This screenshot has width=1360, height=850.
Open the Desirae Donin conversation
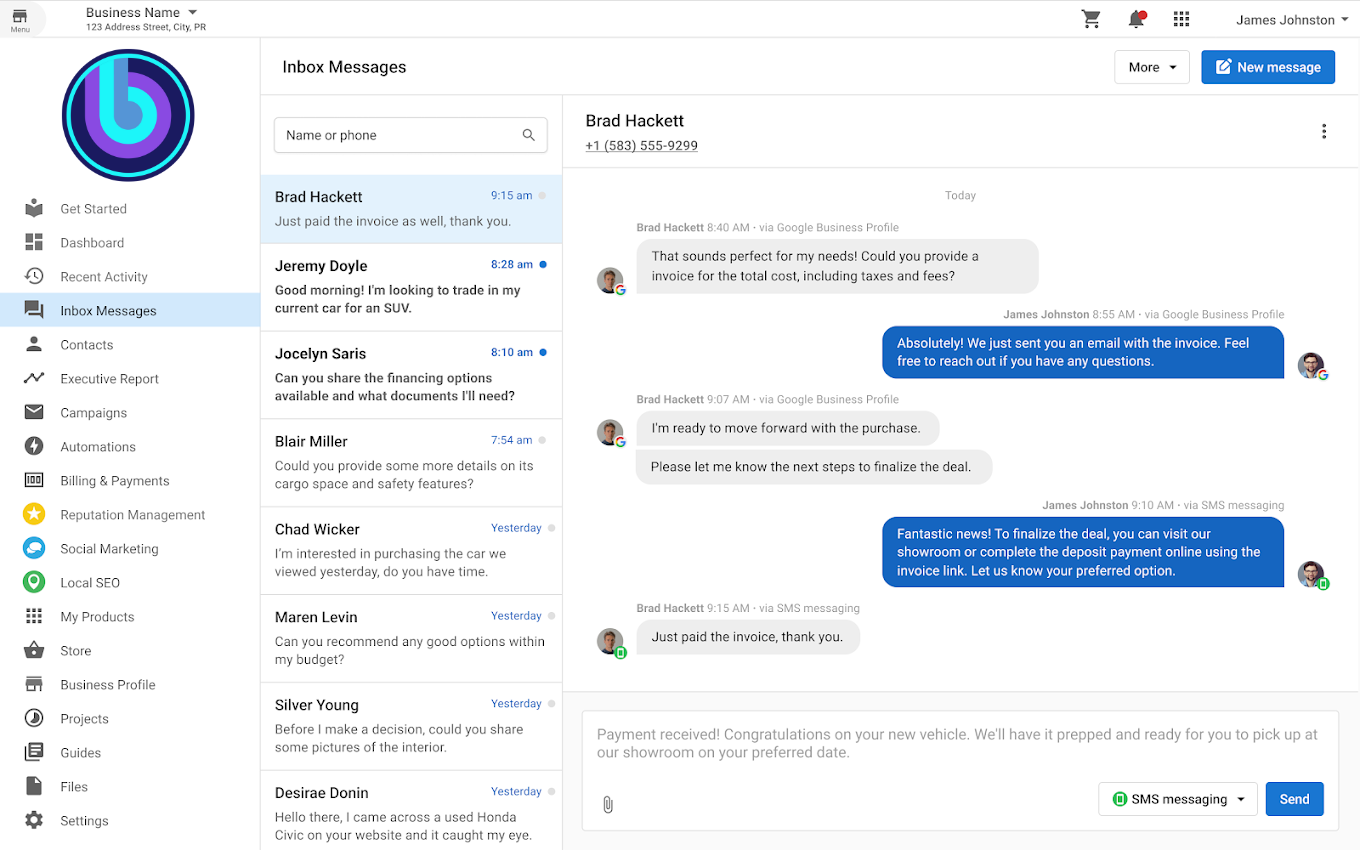click(411, 811)
